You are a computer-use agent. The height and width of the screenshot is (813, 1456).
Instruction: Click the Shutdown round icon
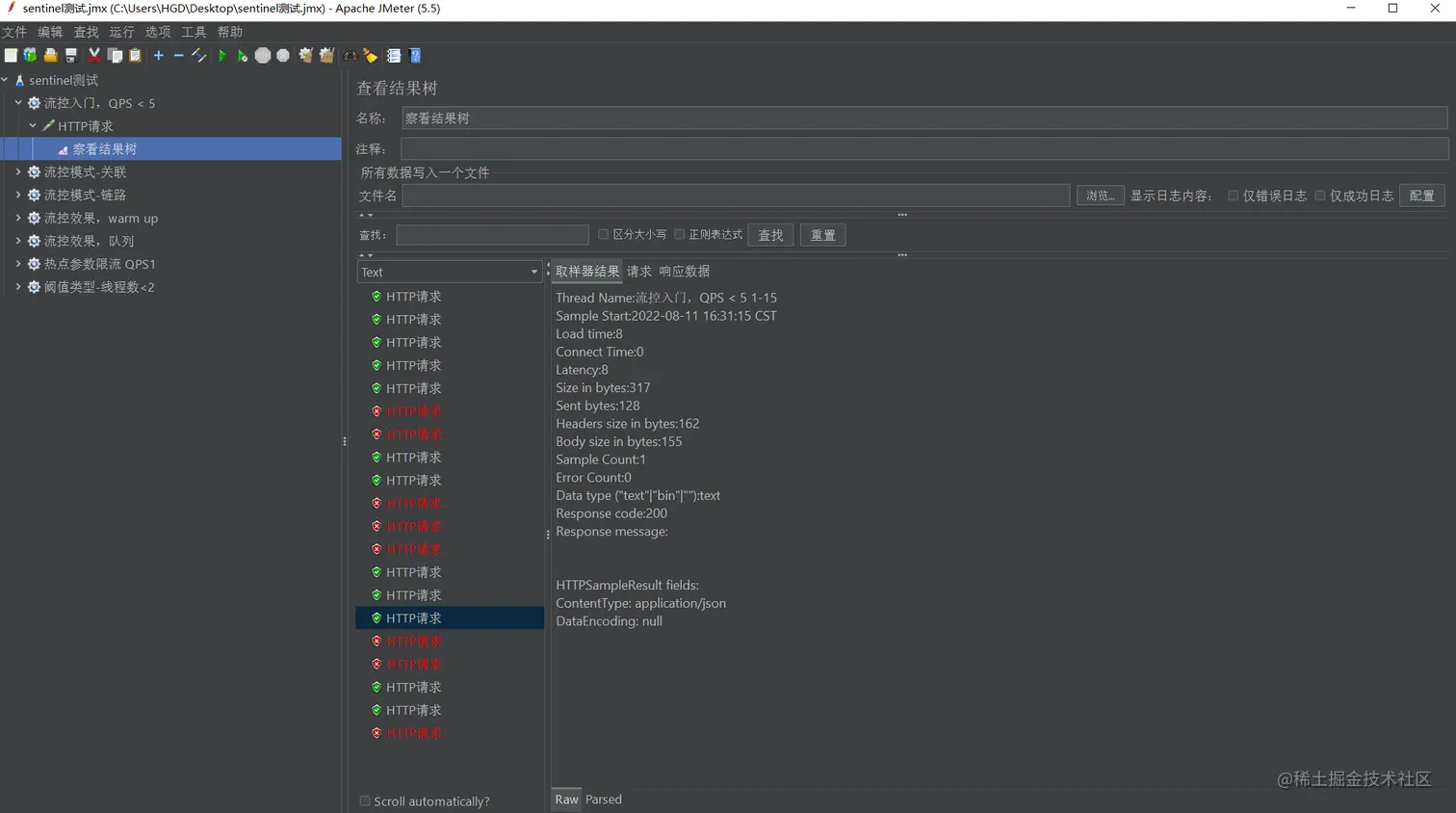tap(283, 56)
